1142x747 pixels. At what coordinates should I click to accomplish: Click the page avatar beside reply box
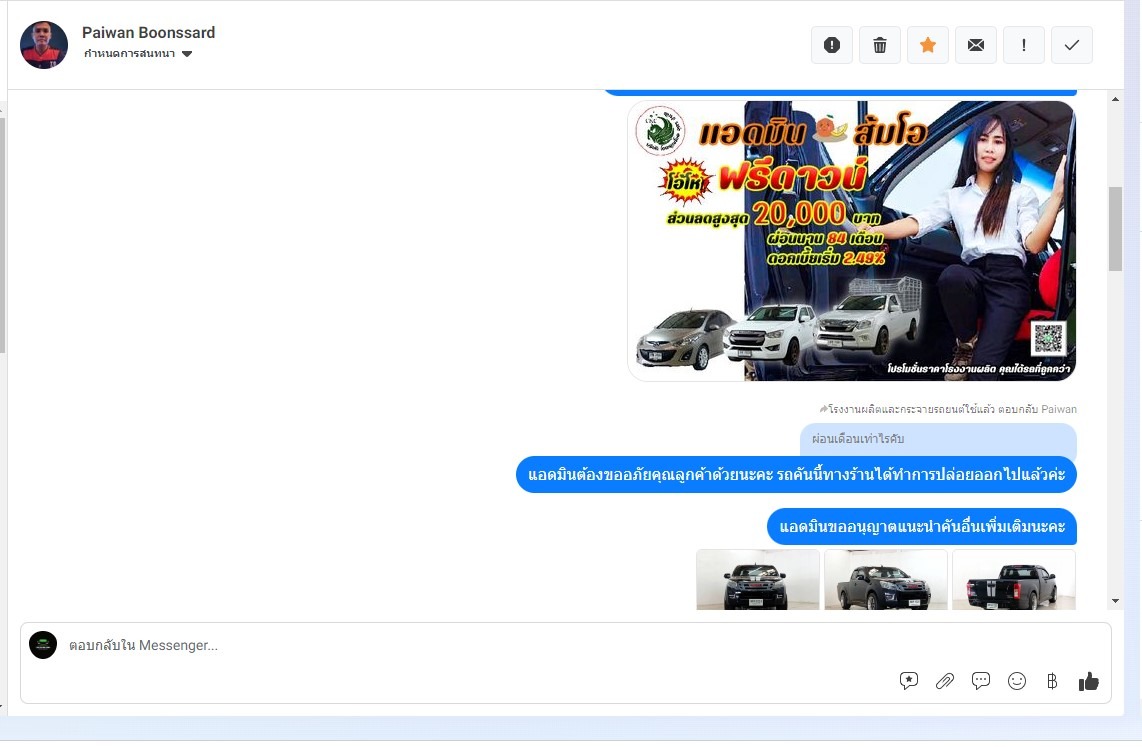(x=43, y=645)
